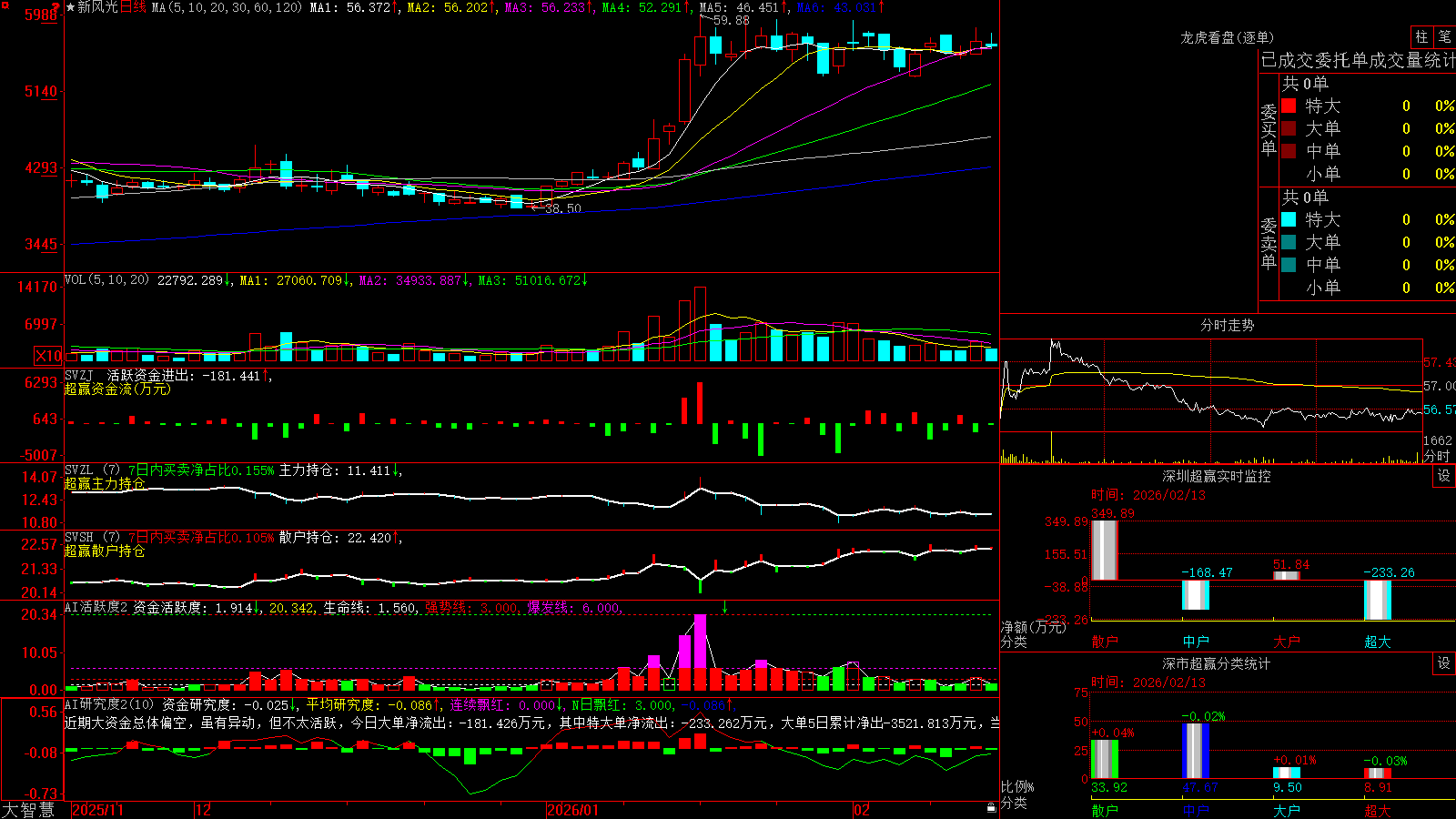Click the 33.92 散户 bar in 分类统计
The image size is (1456, 819).
(1105, 759)
